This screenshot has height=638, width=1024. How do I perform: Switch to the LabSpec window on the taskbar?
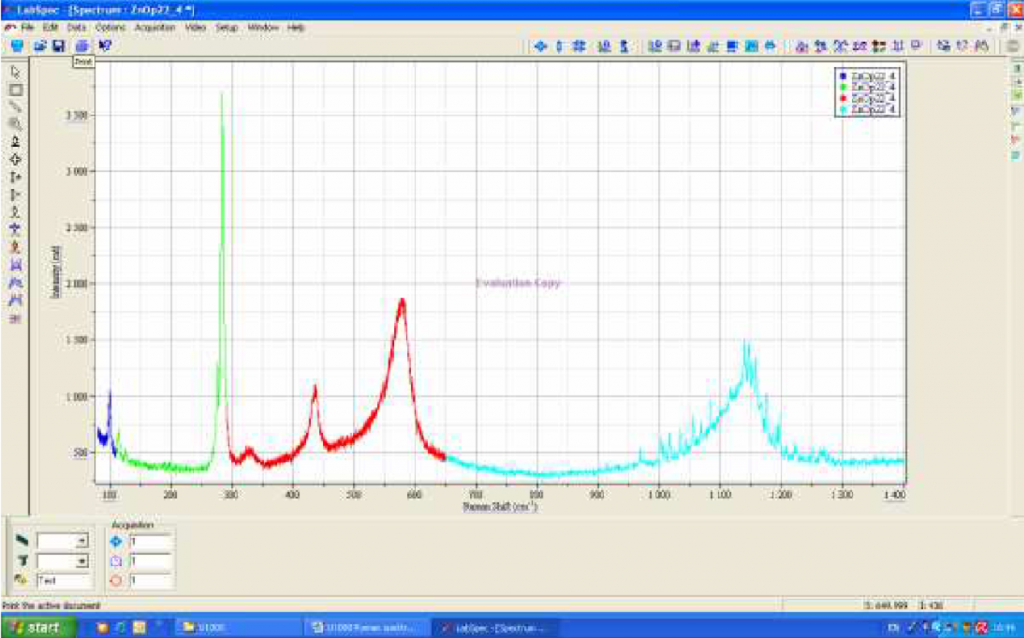490,625
